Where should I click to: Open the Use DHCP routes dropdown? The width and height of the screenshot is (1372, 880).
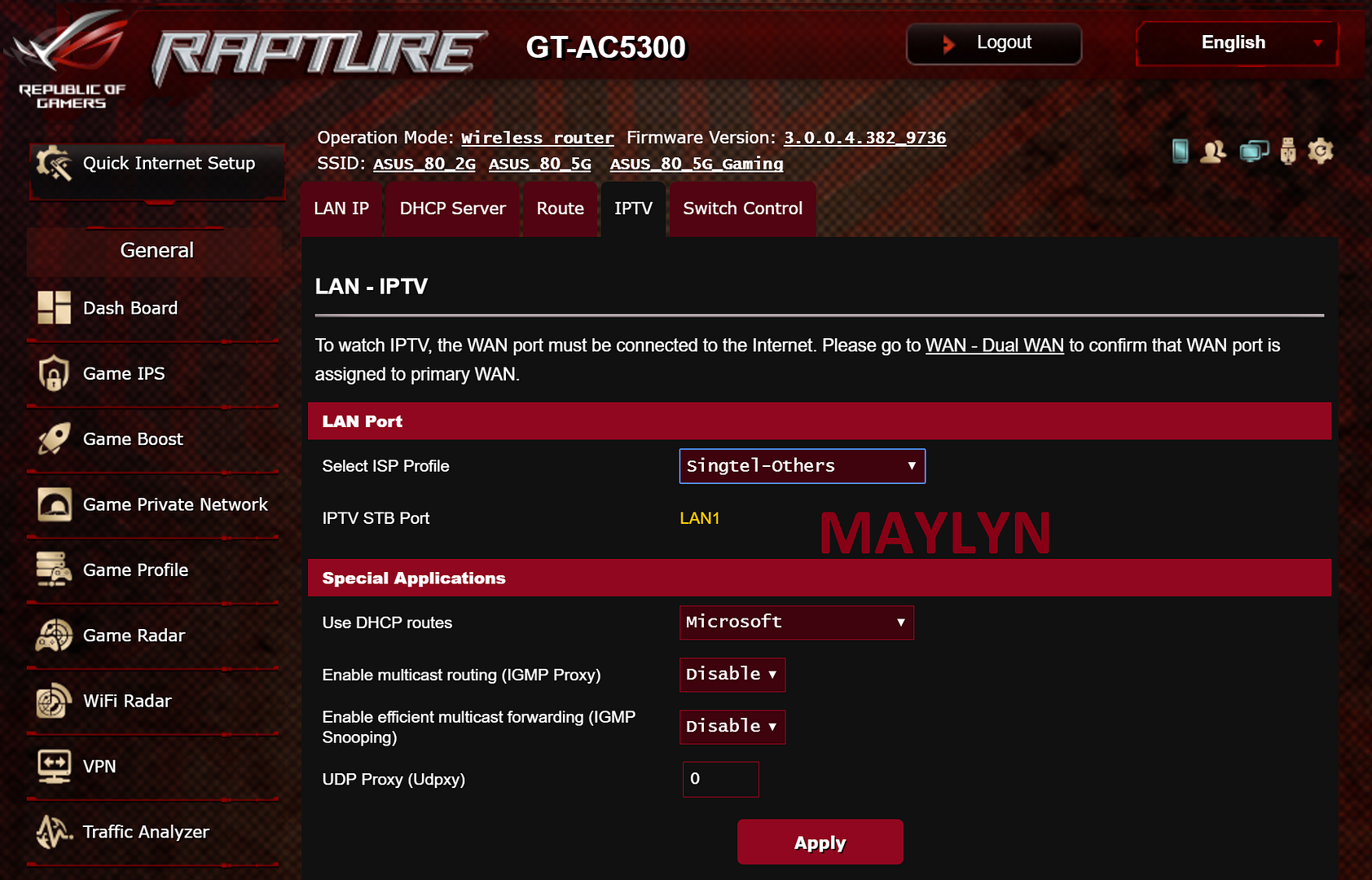click(x=797, y=623)
